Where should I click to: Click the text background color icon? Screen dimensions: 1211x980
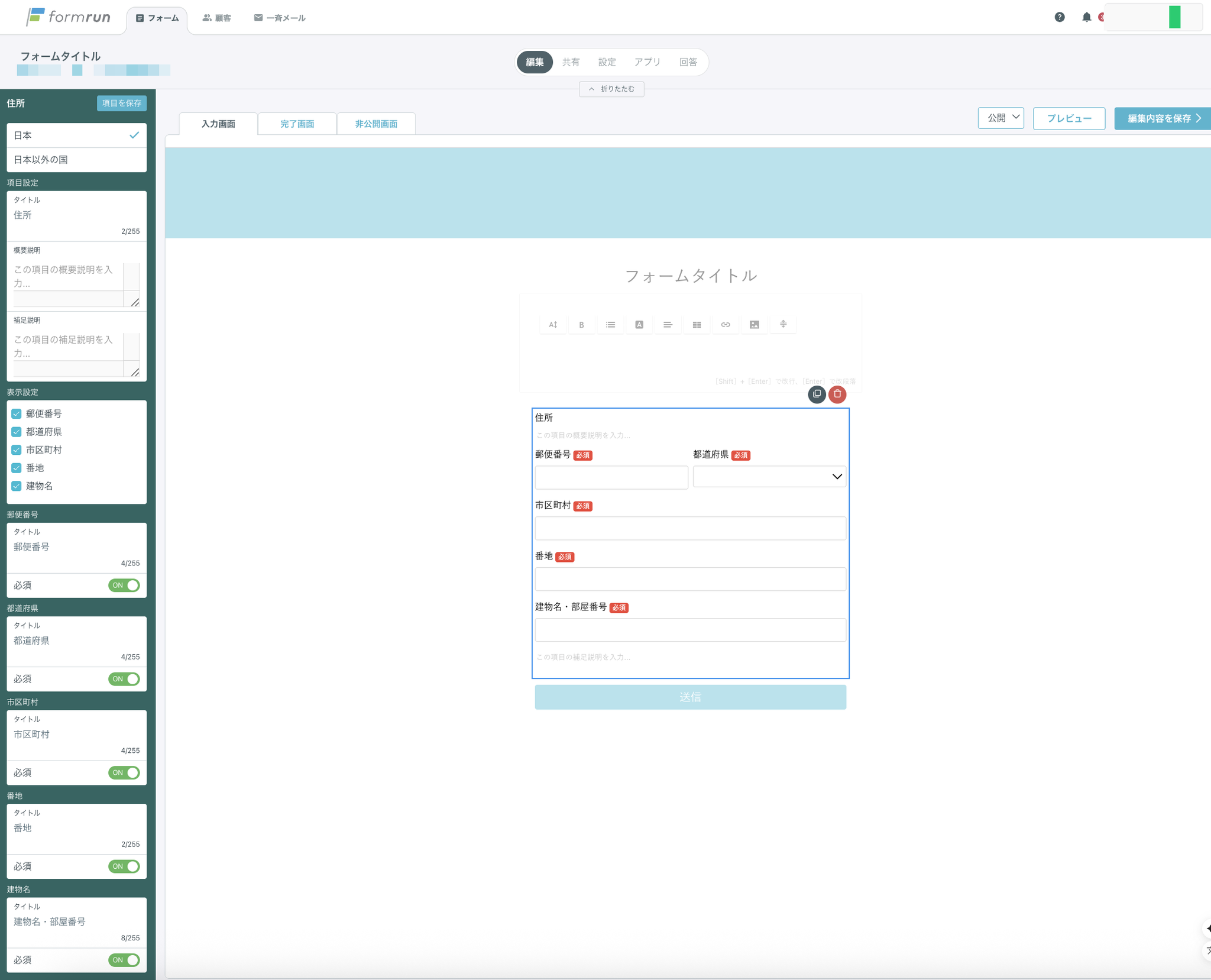point(639,325)
